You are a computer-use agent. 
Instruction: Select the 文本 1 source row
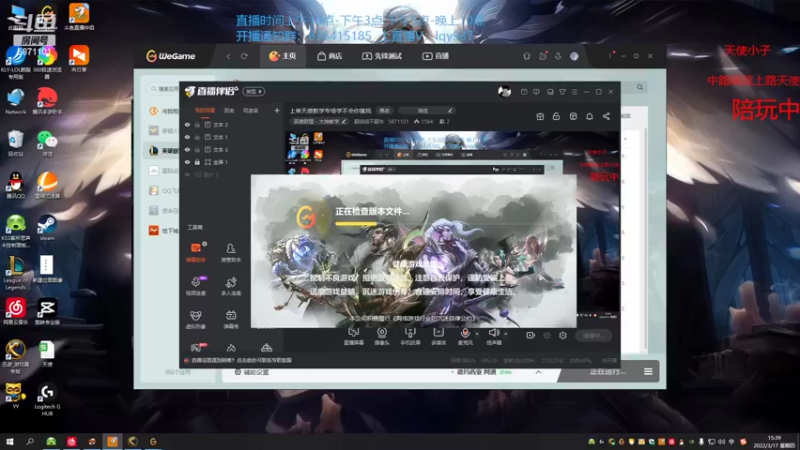point(232,137)
